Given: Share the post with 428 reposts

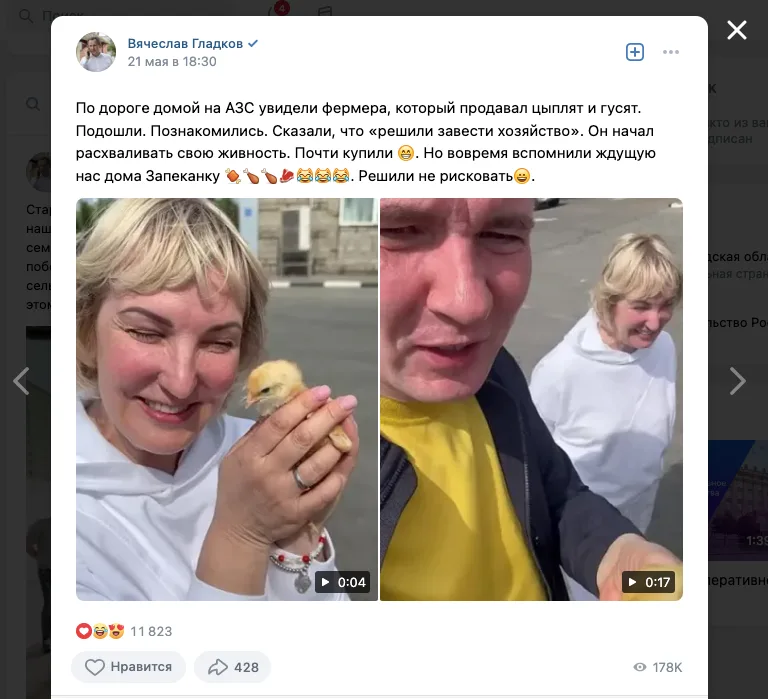Looking at the screenshot, I should coord(233,667).
